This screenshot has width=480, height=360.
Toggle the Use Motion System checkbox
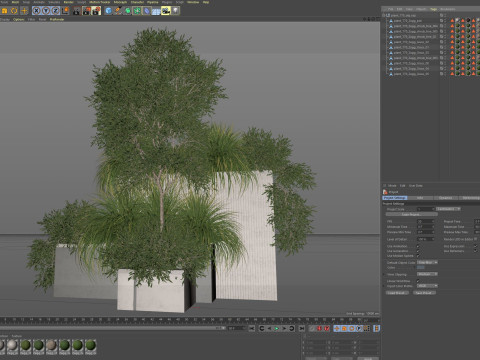click(x=418, y=256)
